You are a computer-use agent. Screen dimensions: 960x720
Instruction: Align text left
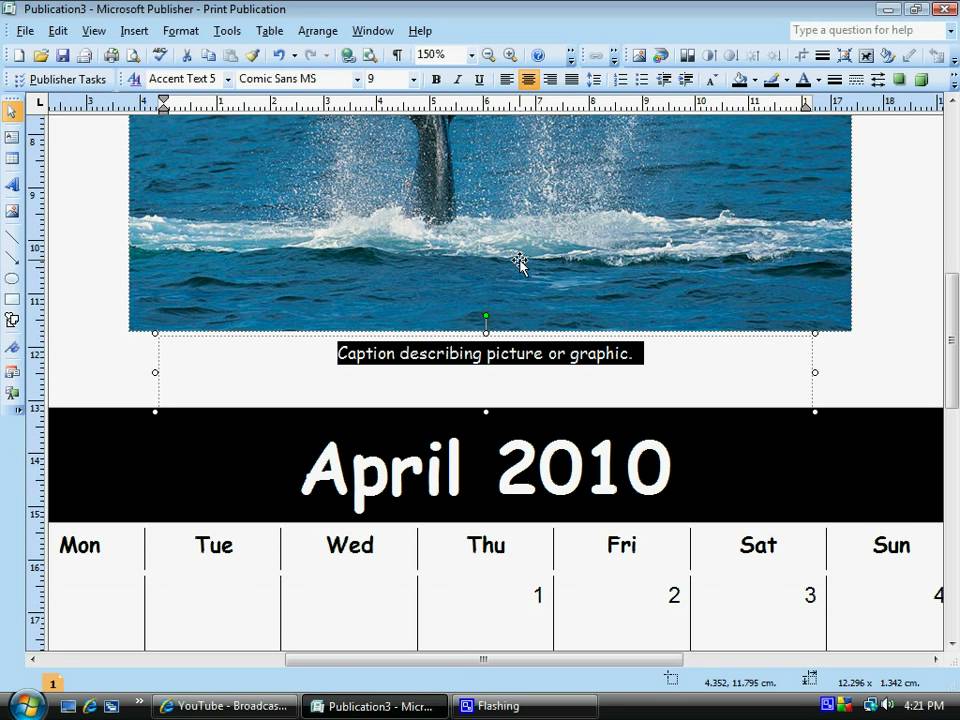point(506,80)
